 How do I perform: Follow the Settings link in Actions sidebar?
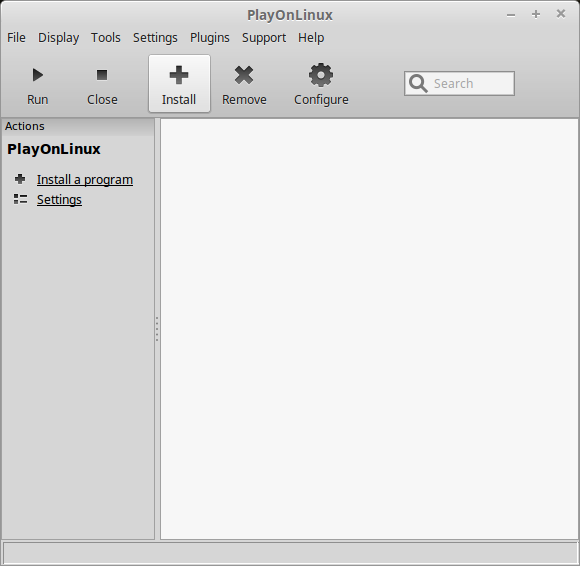click(59, 200)
